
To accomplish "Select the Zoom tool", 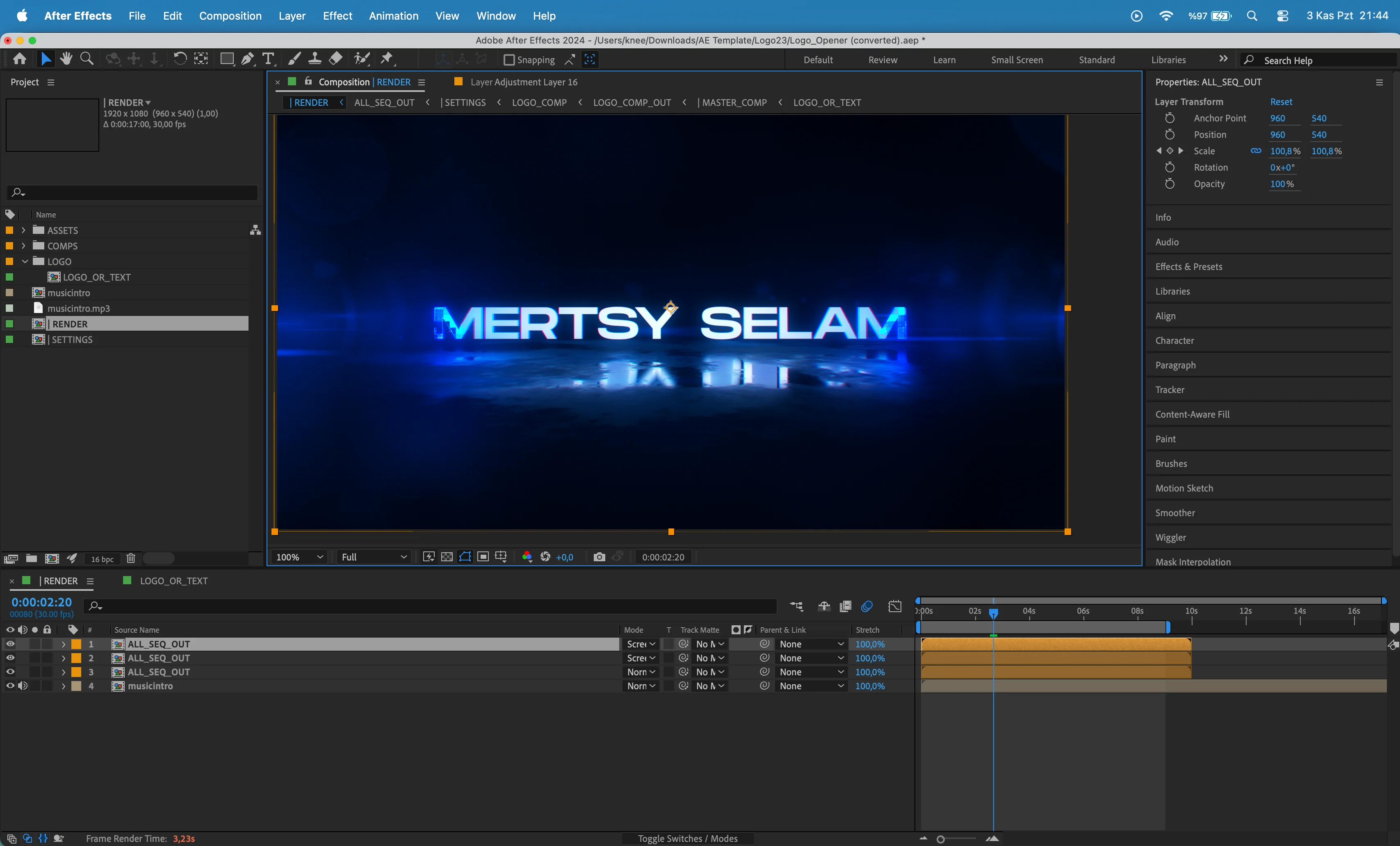I will [87, 59].
